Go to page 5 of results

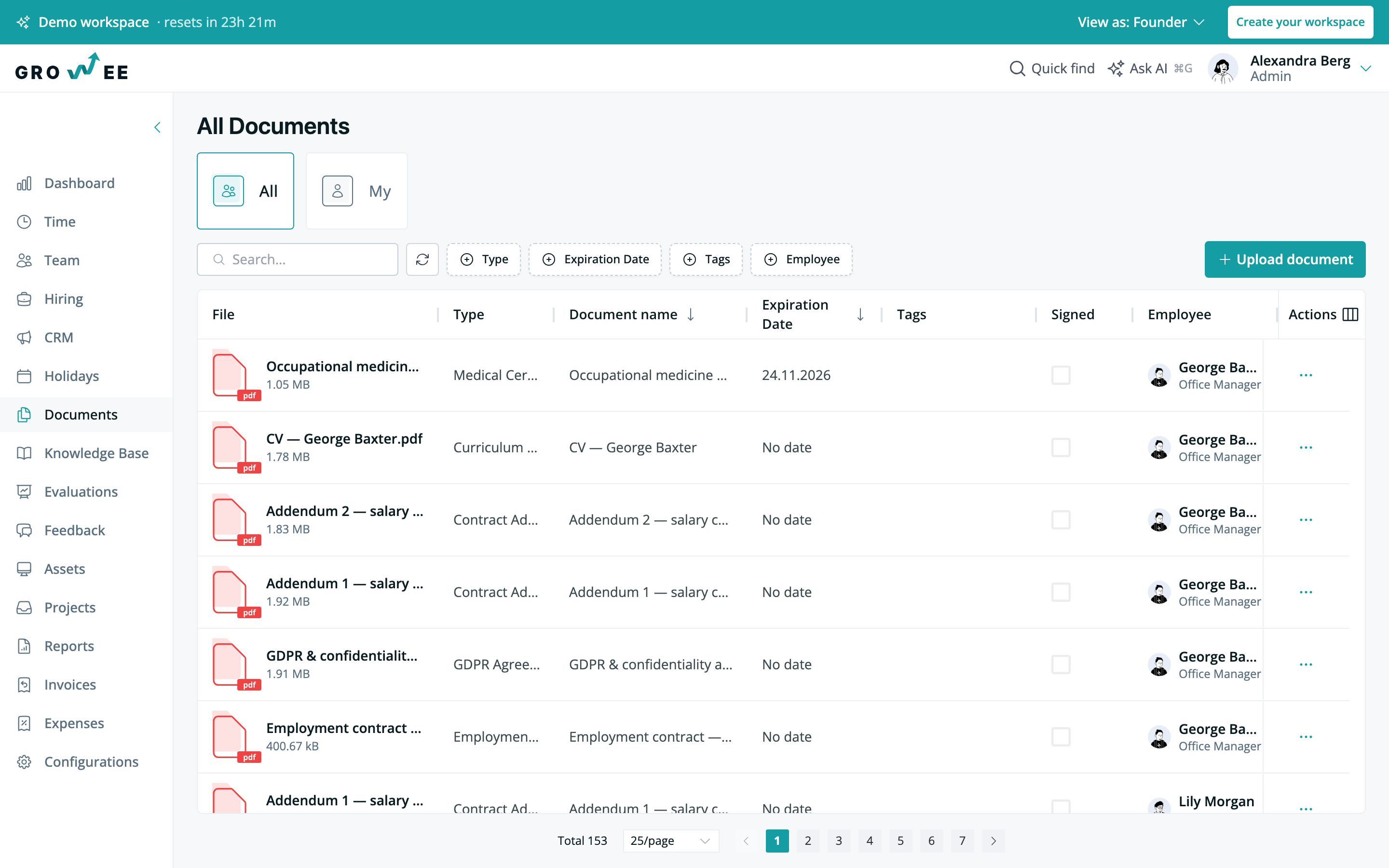[x=900, y=841]
